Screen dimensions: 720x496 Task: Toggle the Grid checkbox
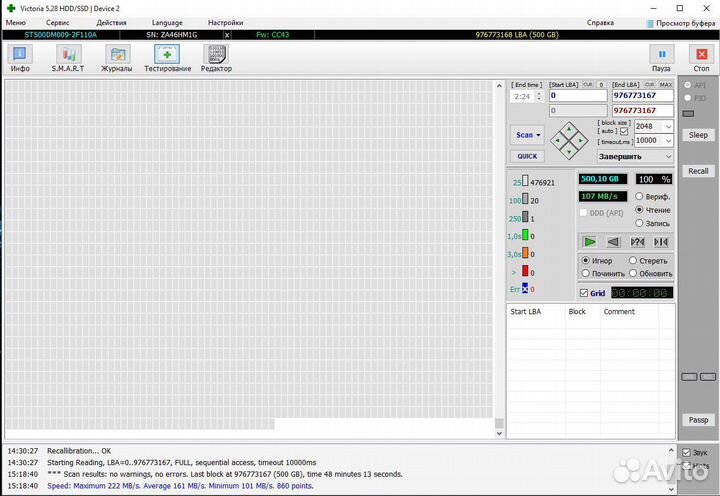pos(585,293)
